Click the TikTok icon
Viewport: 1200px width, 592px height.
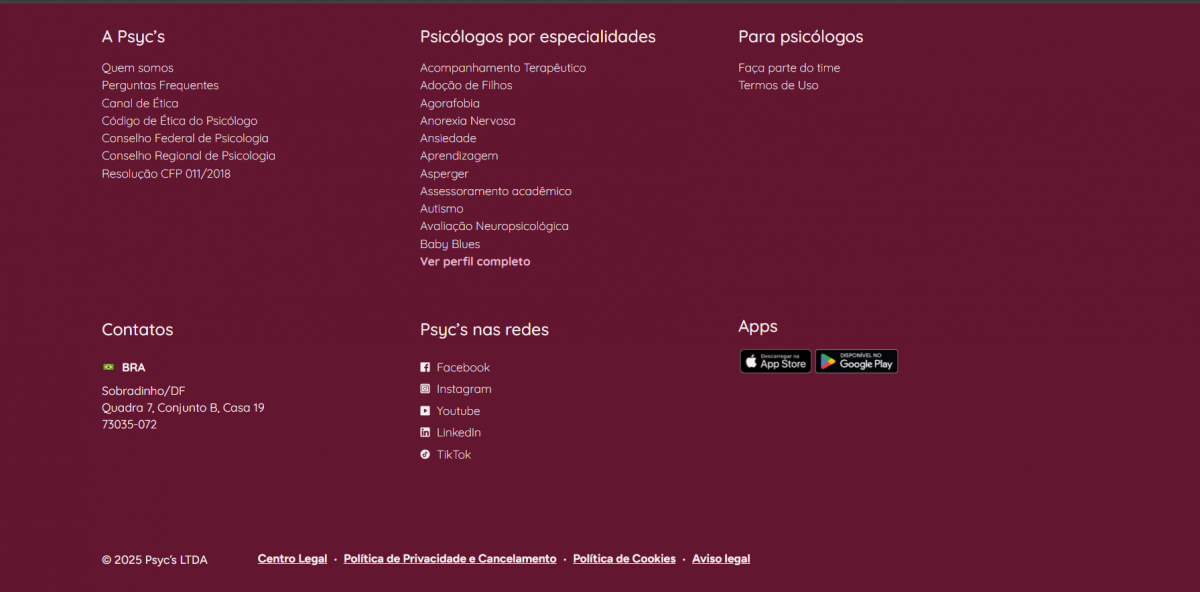[x=425, y=454]
